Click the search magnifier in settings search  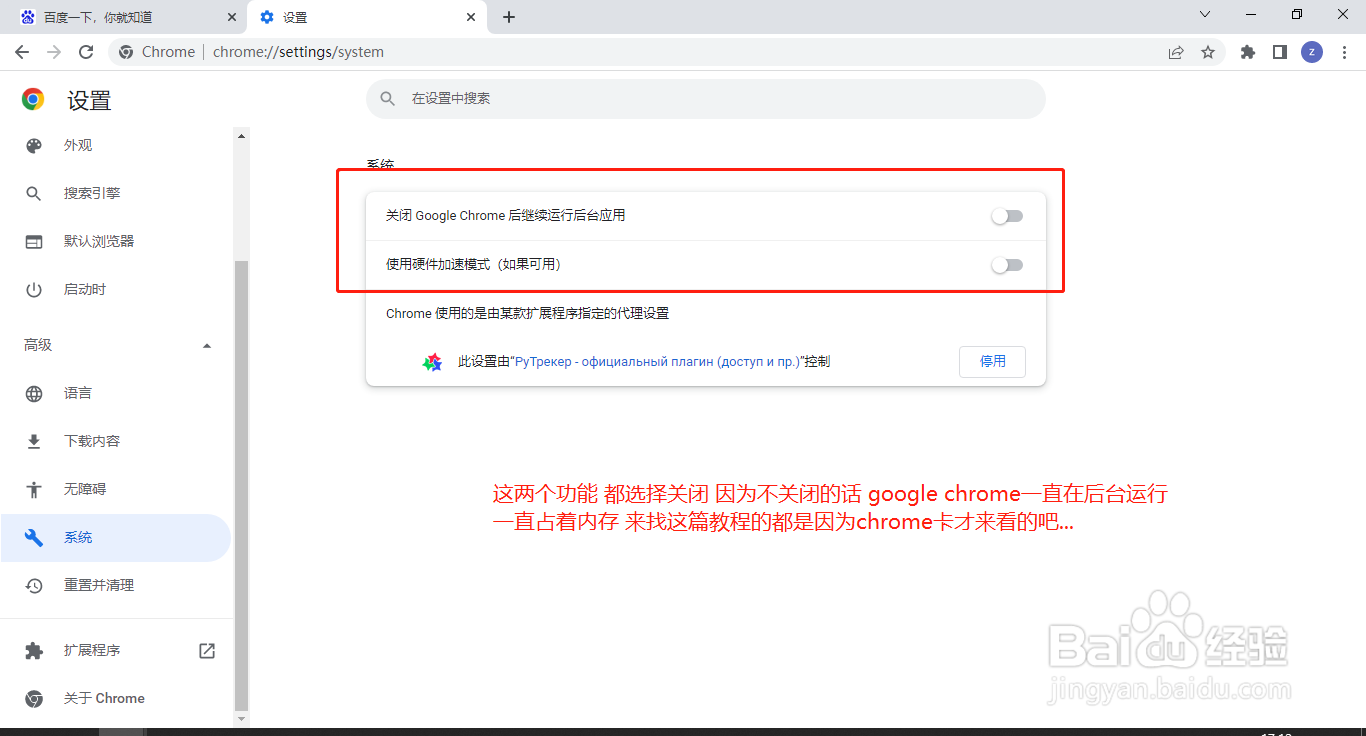pyautogui.click(x=388, y=99)
